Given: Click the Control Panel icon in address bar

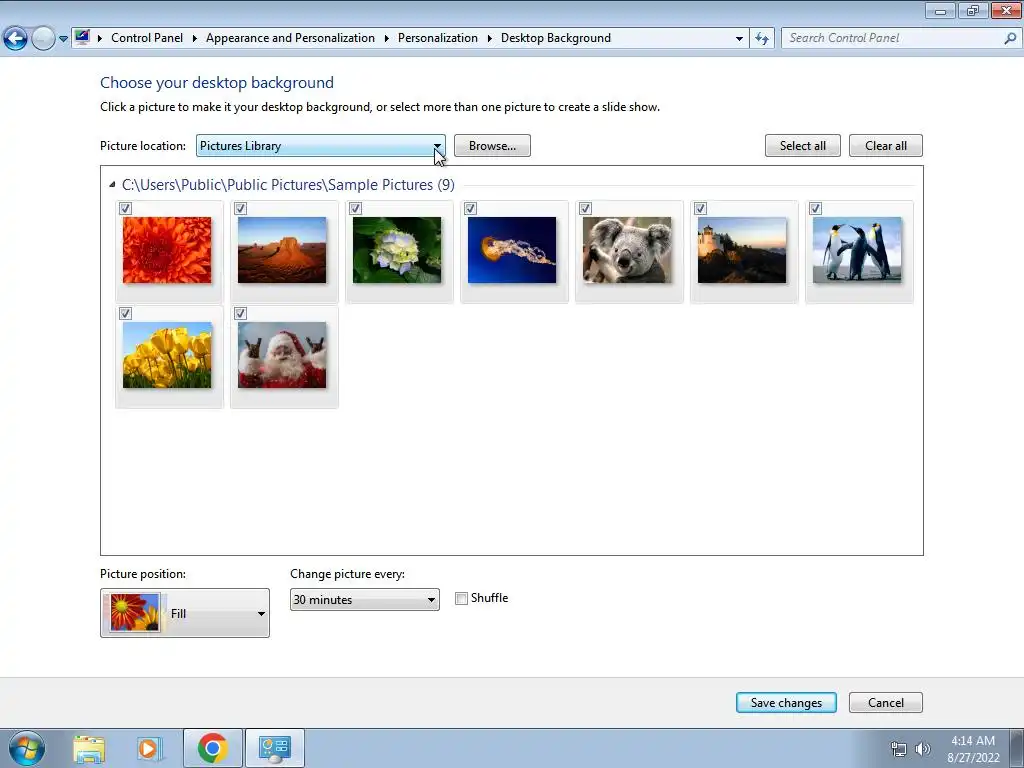Looking at the screenshot, I should tap(82, 37).
